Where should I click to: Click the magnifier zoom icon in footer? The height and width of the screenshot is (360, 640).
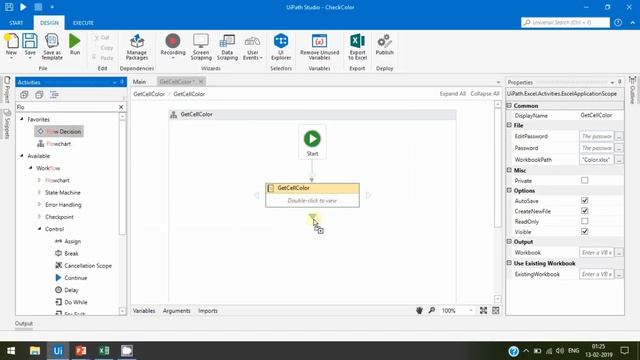pos(431,311)
